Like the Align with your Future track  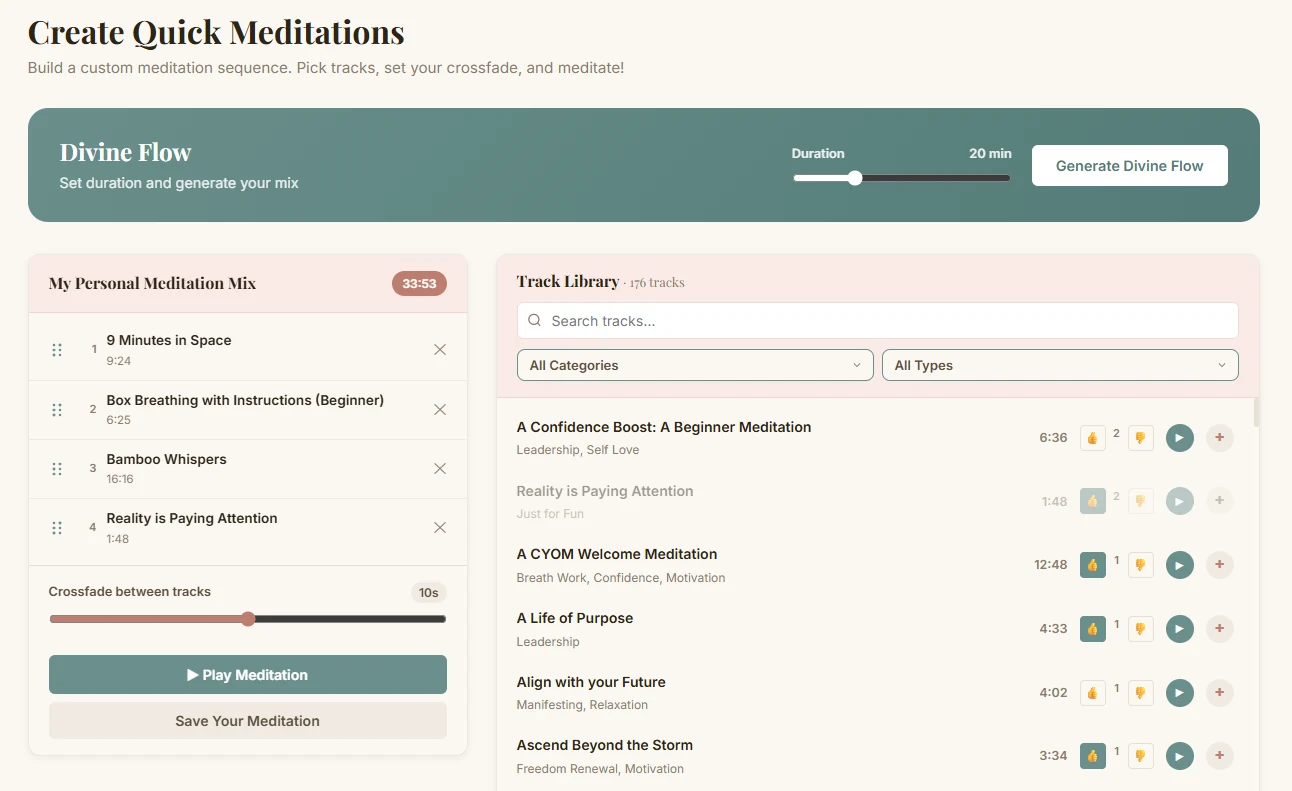pyautogui.click(x=1093, y=692)
